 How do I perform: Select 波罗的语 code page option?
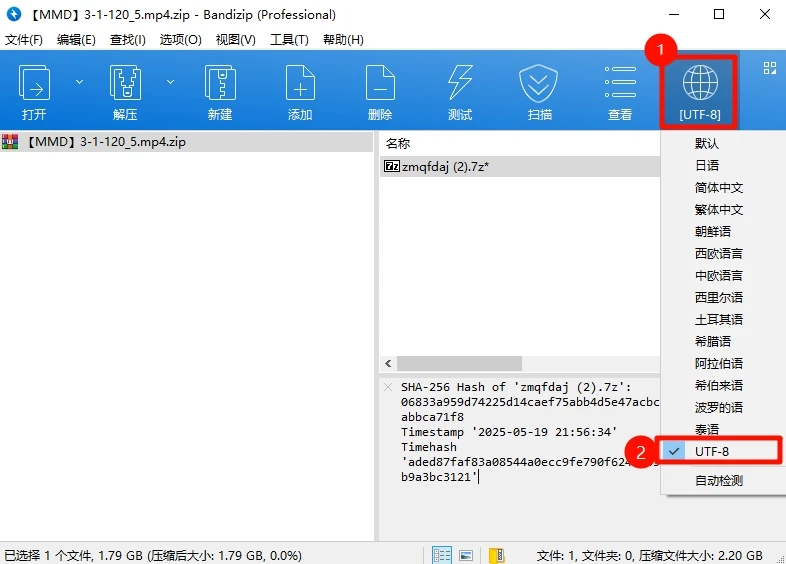pos(723,408)
